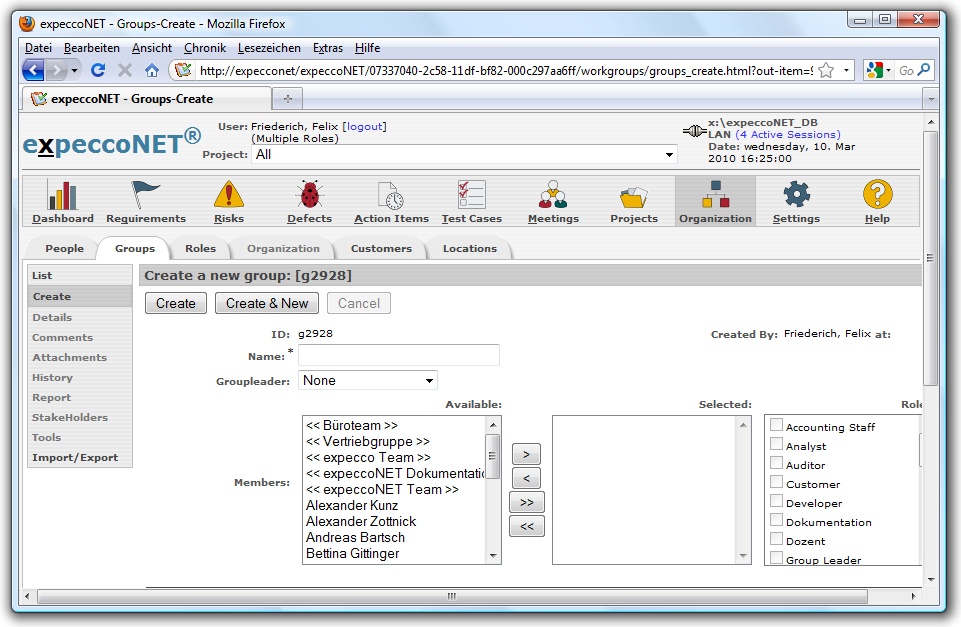The width and height of the screenshot is (961, 627).
Task: Open the Risks warning triangle icon
Action: point(229,195)
